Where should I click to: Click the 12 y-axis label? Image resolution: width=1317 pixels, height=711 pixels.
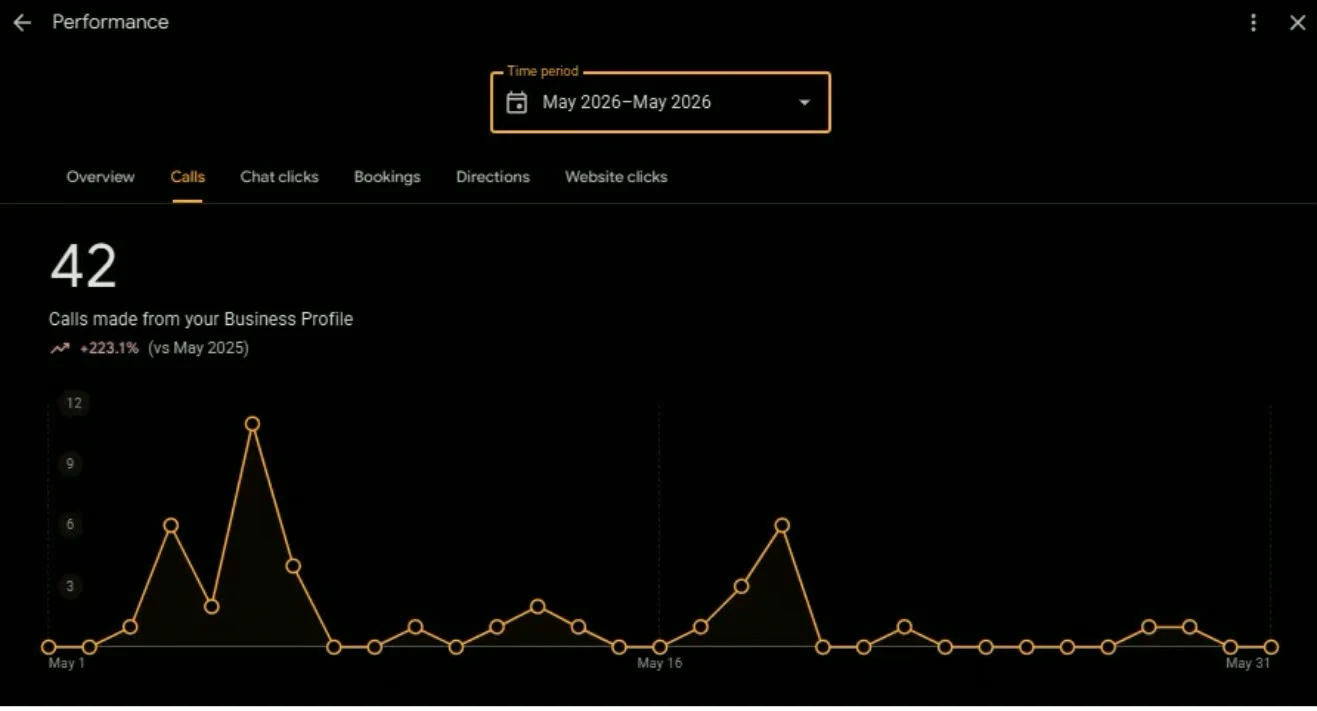coord(73,403)
